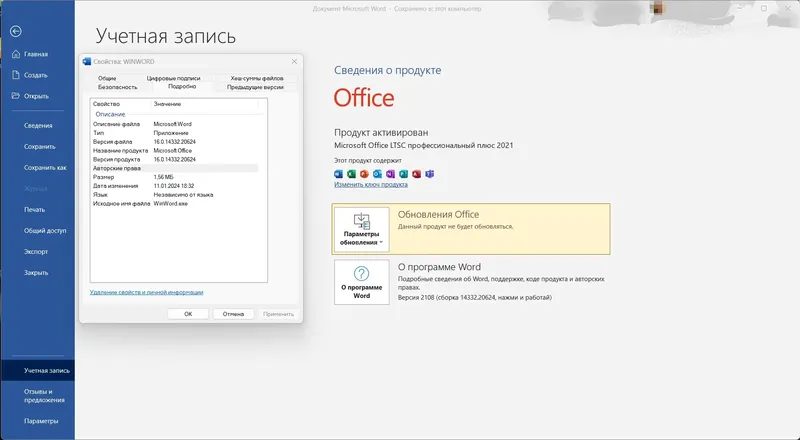Select the Версия файла property row
The image size is (800, 440).
[x=174, y=142]
